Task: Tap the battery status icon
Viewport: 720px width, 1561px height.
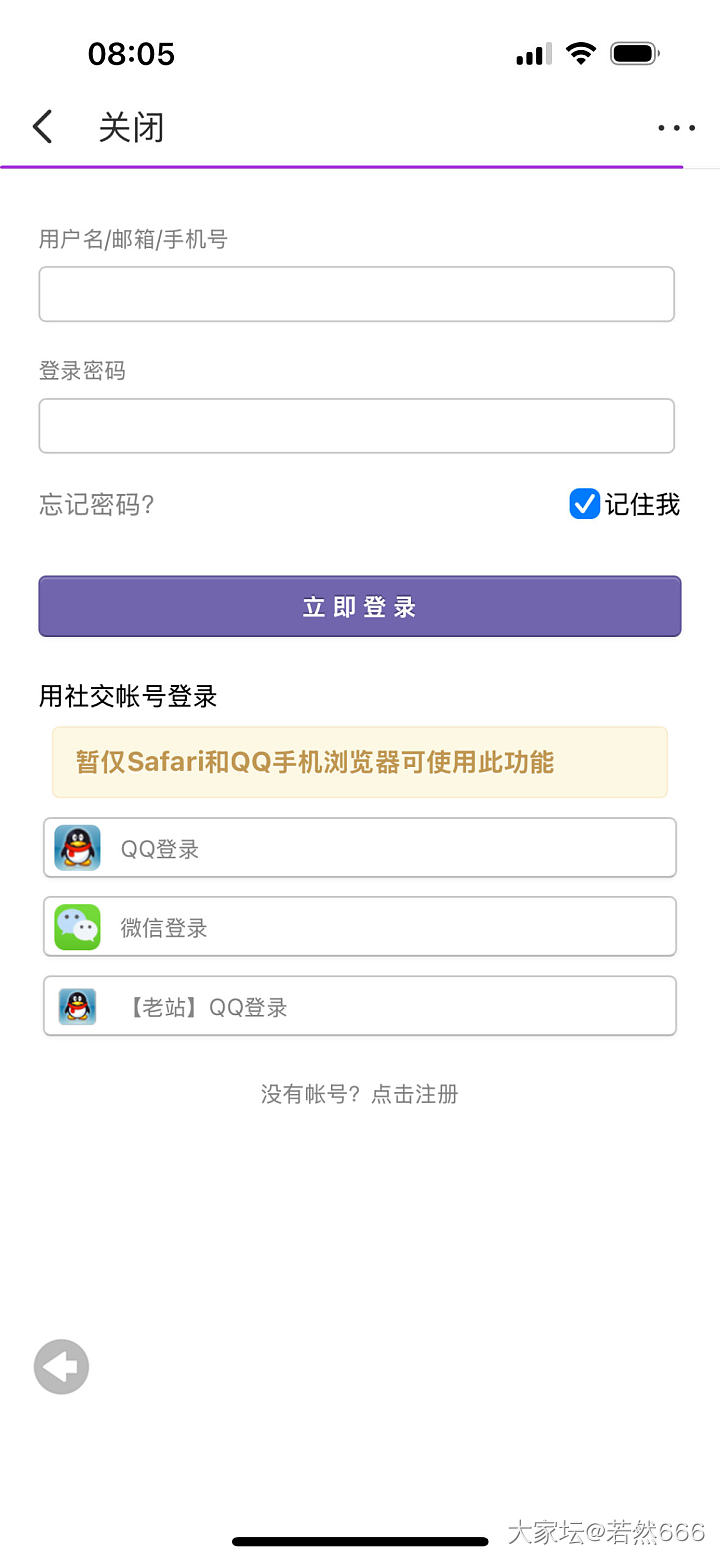Action: [x=635, y=54]
